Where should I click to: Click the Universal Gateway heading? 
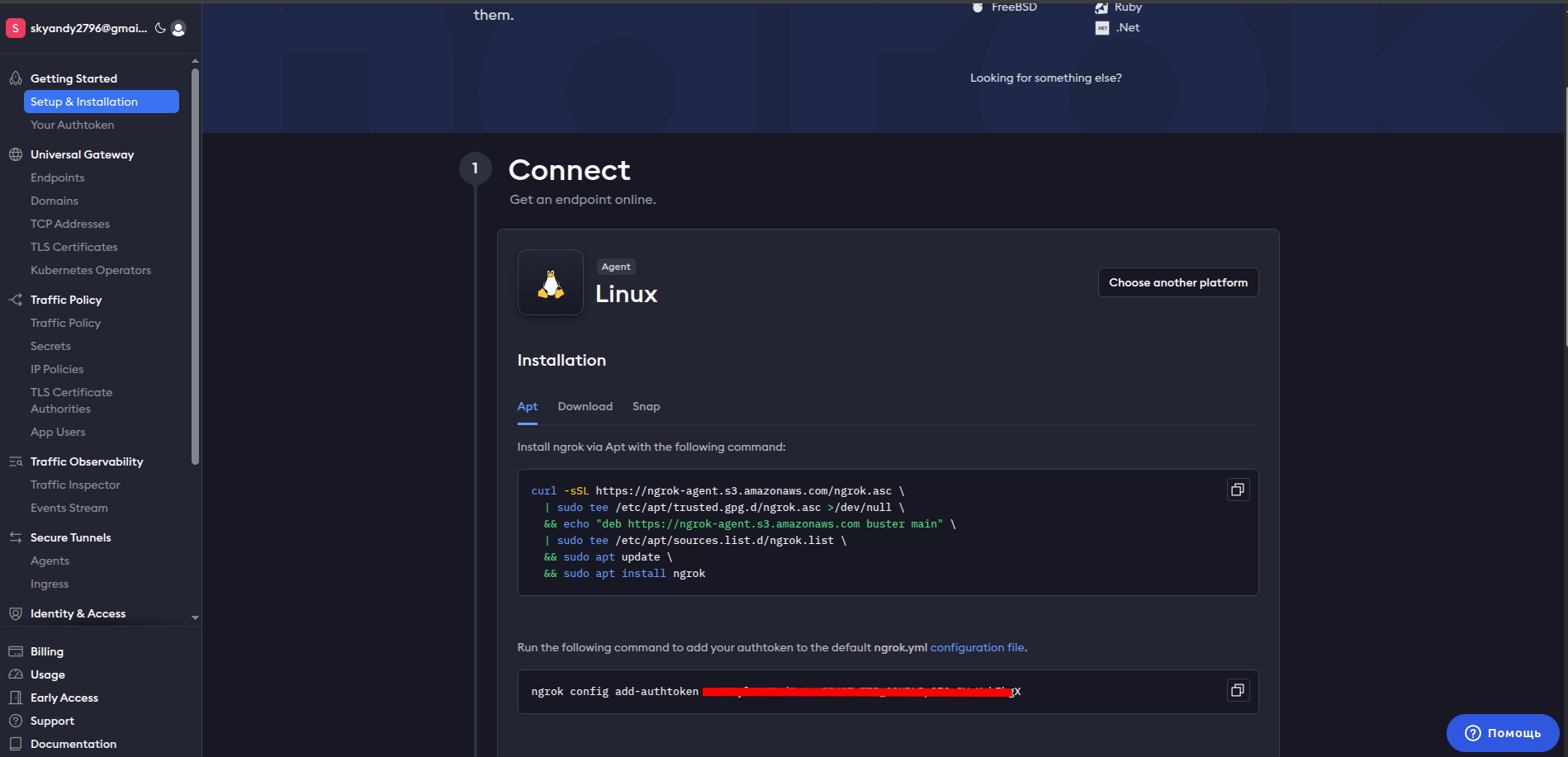pyautogui.click(x=82, y=154)
